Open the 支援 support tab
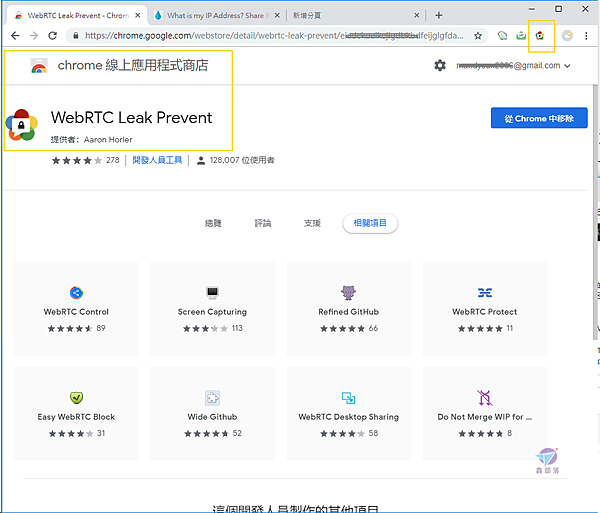This screenshot has width=600, height=513. (x=312, y=223)
